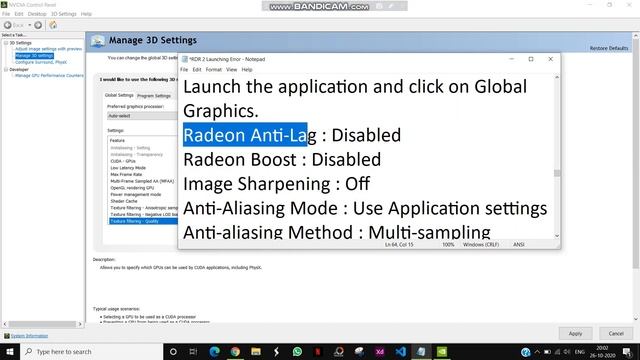The height and width of the screenshot is (360, 640).
Task: Open NVIDIA Control Panel File menu
Action: (6, 14)
